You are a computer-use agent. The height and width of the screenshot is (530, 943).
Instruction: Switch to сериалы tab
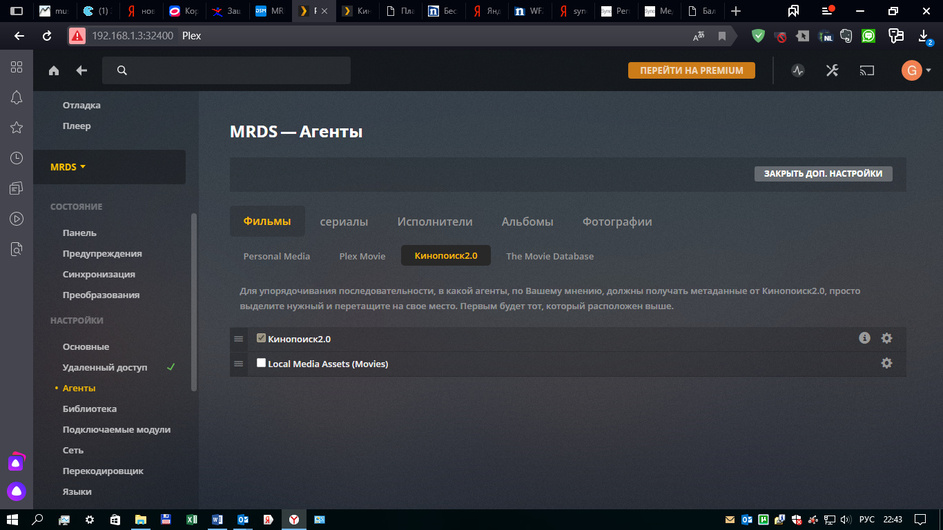(343, 221)
